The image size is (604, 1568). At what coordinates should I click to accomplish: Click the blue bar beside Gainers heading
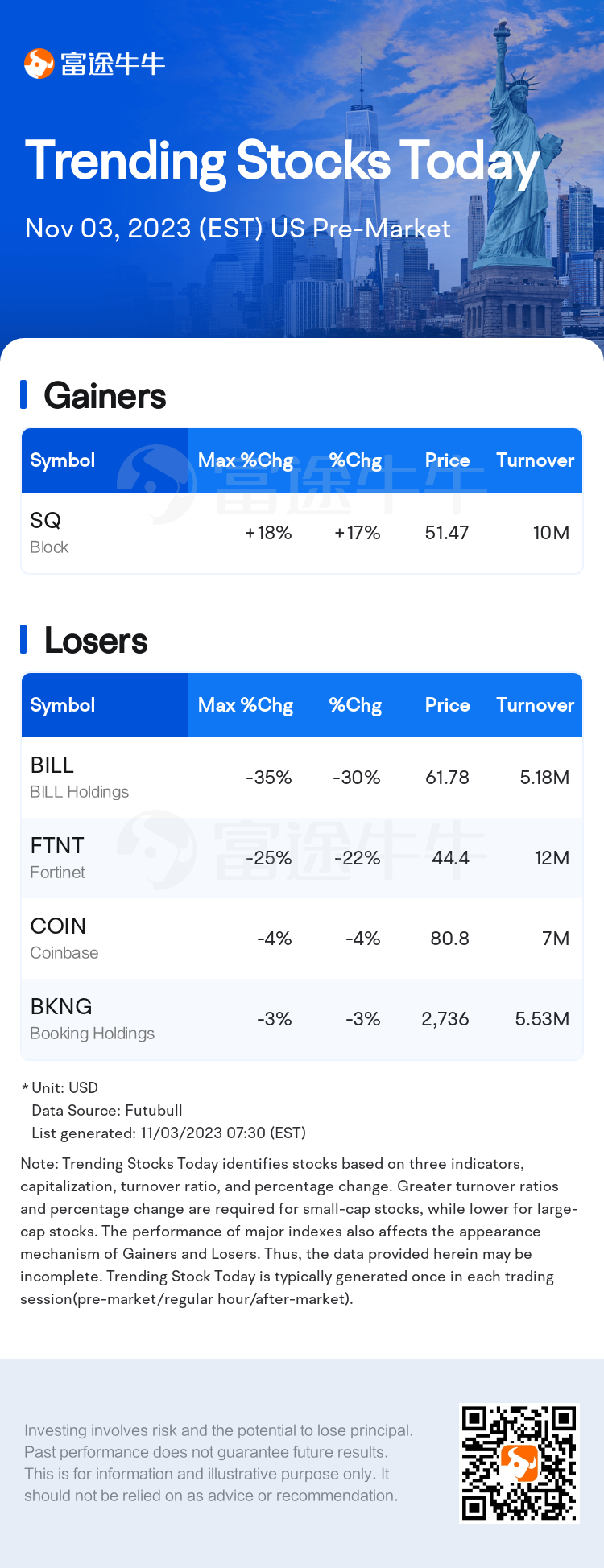pos(23,395)
